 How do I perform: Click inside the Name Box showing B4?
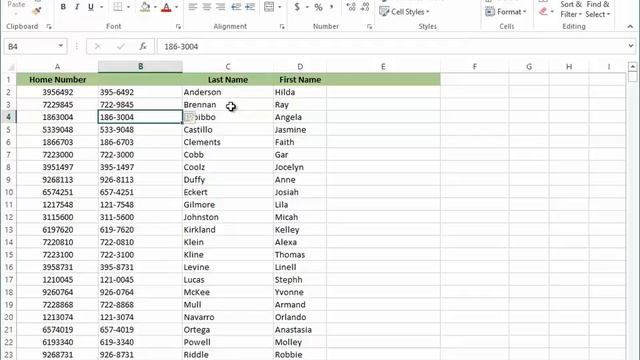[30, 47]
